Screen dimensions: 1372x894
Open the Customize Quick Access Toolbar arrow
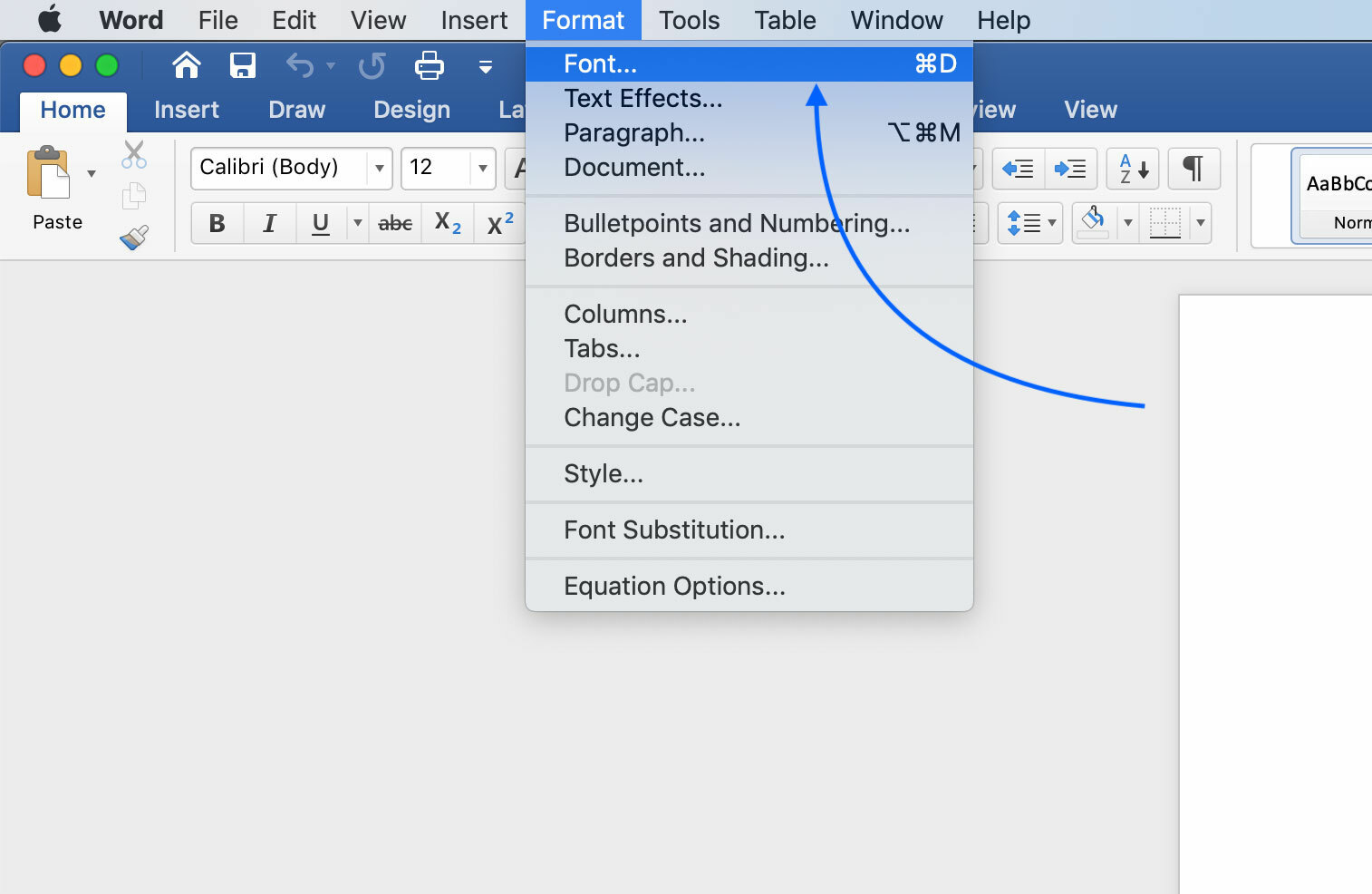click(486, 66)
